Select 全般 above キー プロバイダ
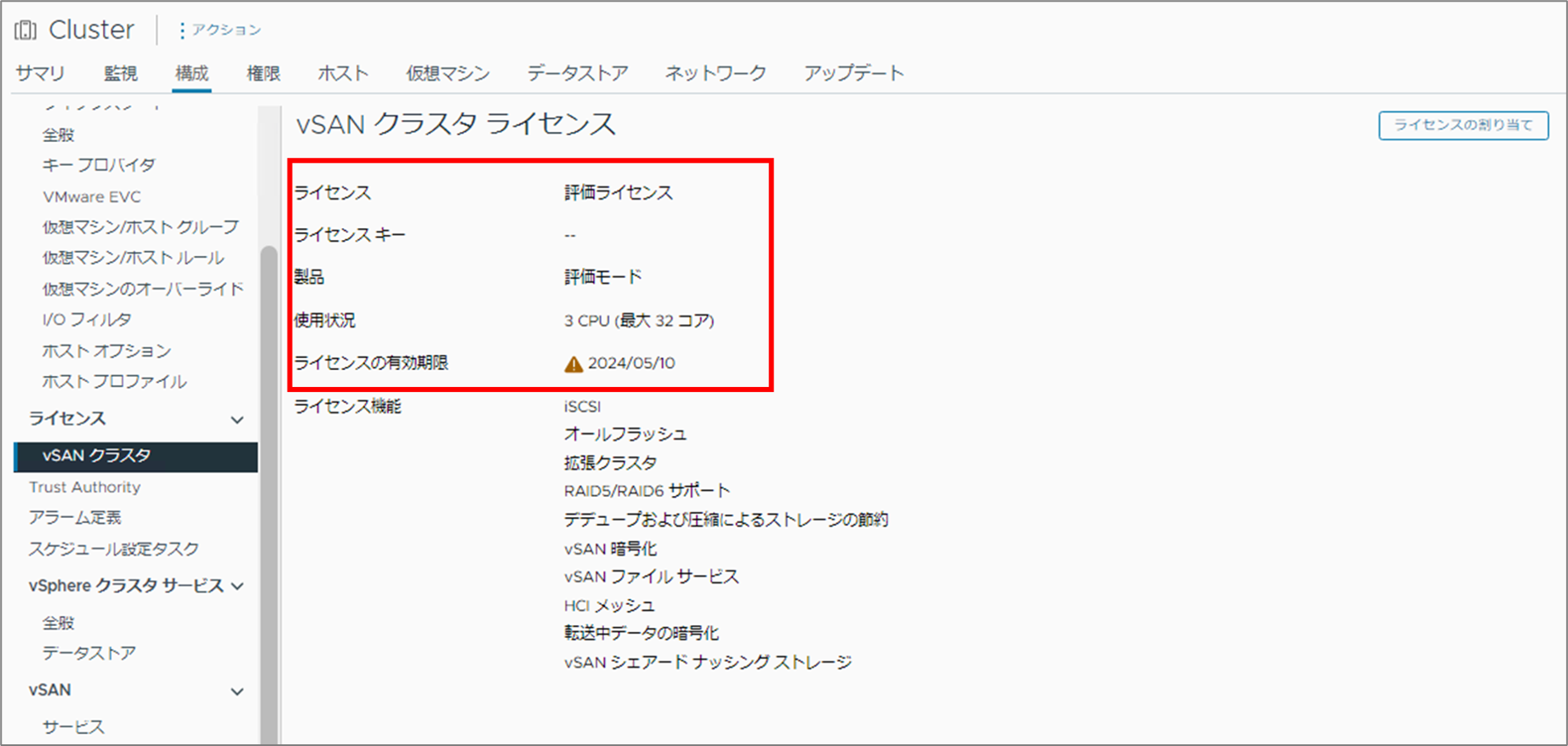The image size is (1568, 746). click(x=59, y=134)
